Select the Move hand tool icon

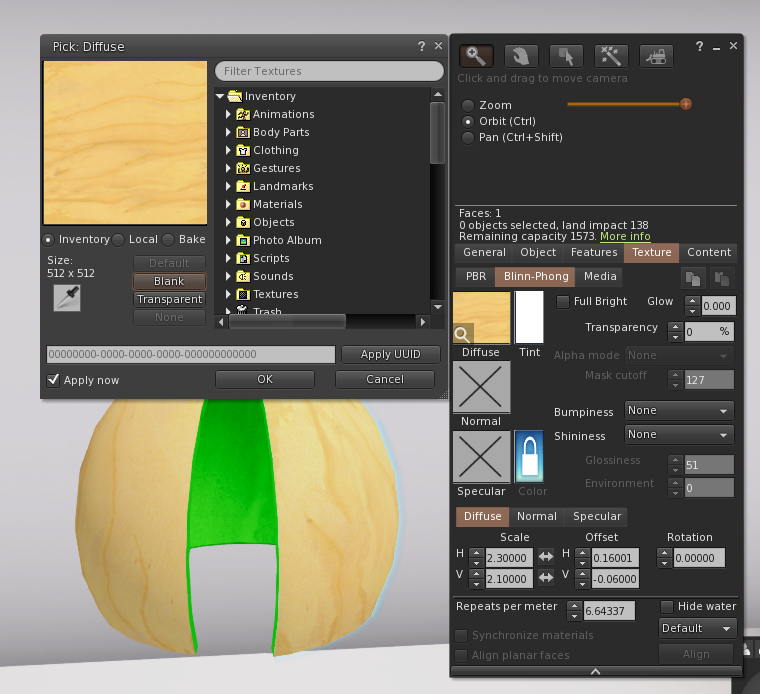[520, 56]
